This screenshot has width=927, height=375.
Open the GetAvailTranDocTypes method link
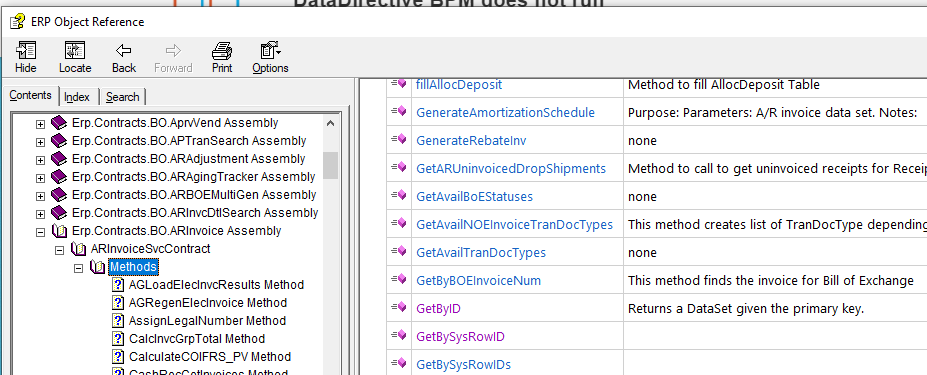tap(481, 253)
